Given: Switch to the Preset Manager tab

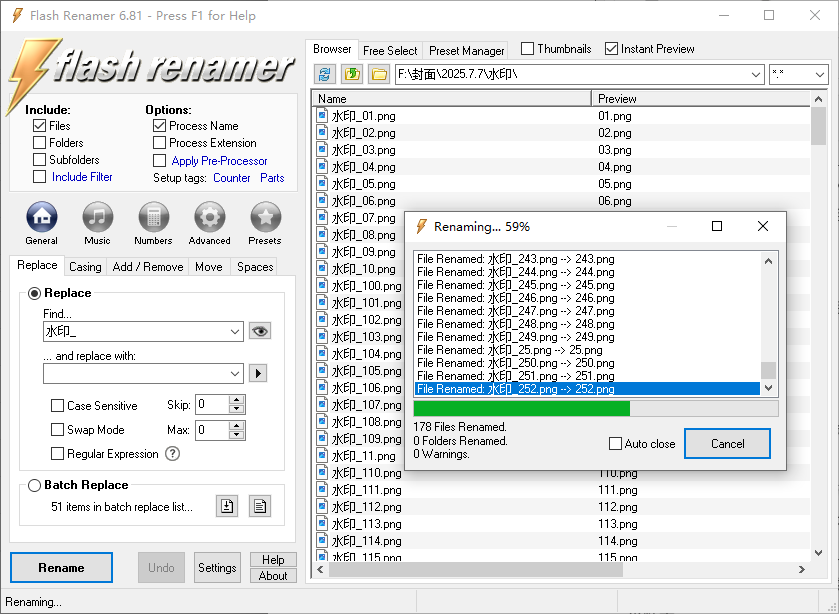Looking at the screenshot, I should (x=466, y=50).
